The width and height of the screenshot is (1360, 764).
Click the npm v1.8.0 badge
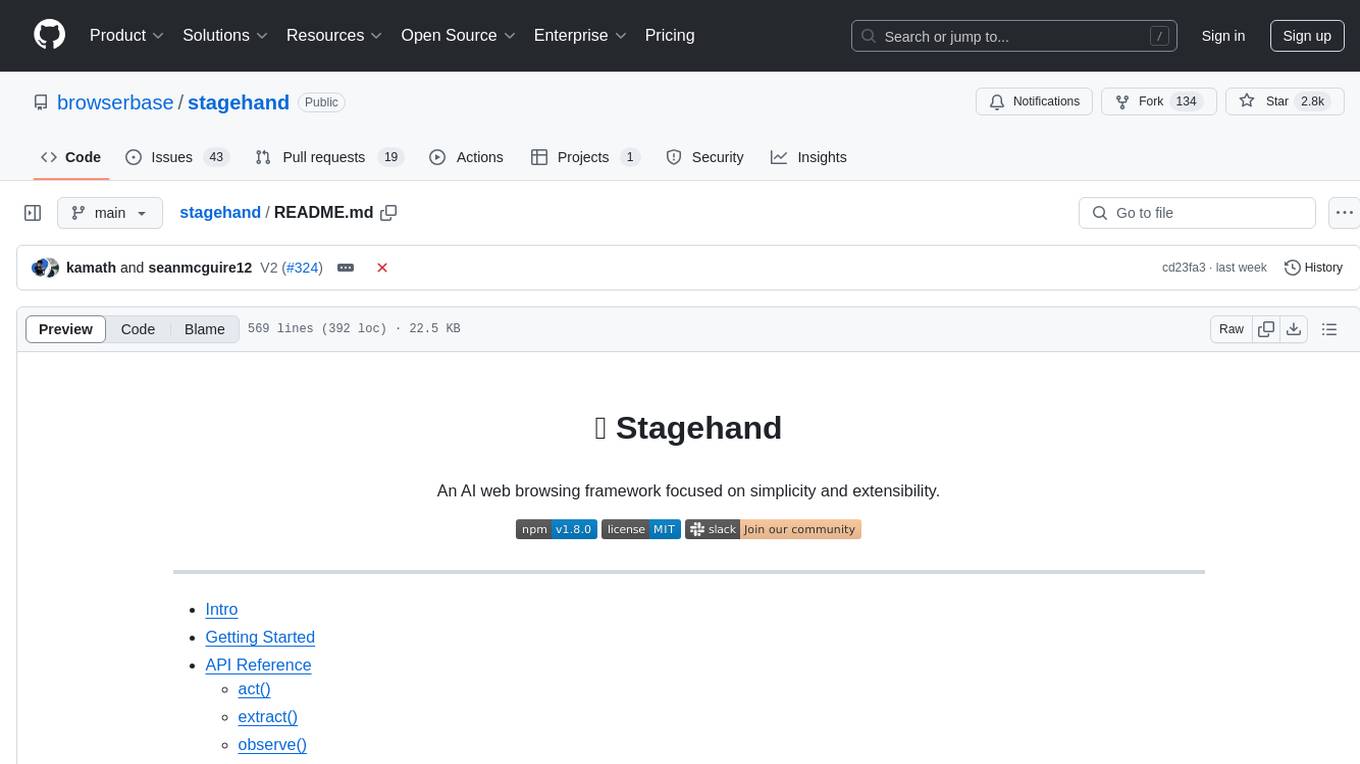(556, 529)
